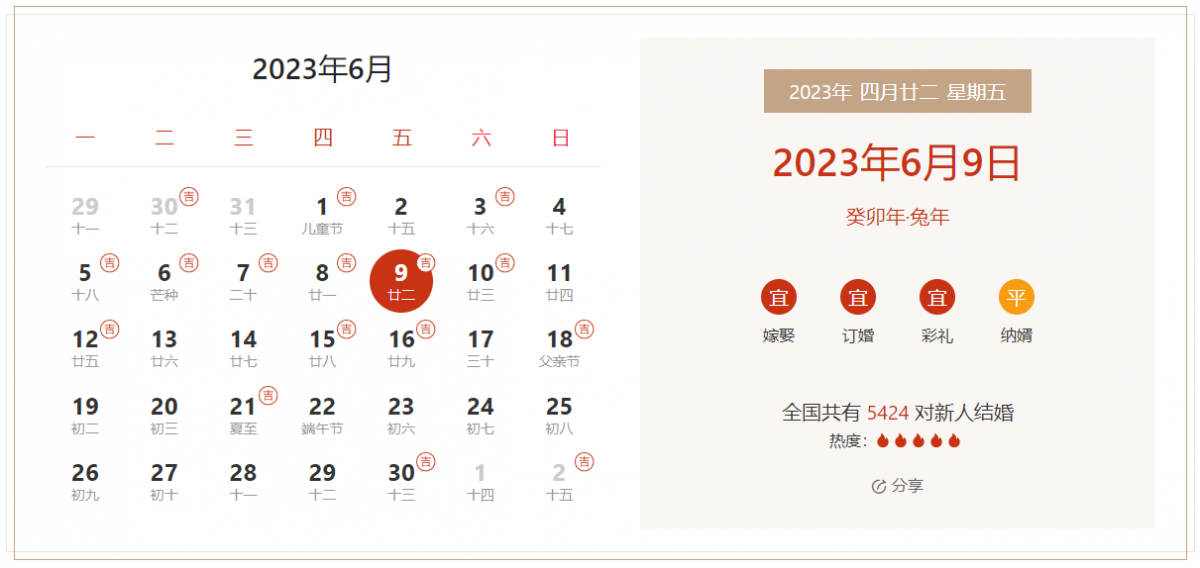The width and height of the screenshot is (1200, 568).
Task: Click the 吉 badge on June 3
Action: pos(505,196)
